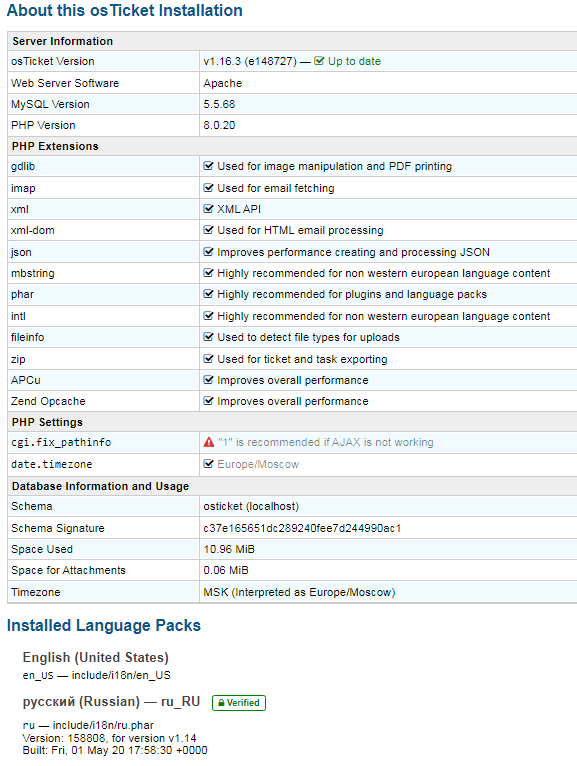Click the About this osTicket Installation heading

click(x=125, y=10)
